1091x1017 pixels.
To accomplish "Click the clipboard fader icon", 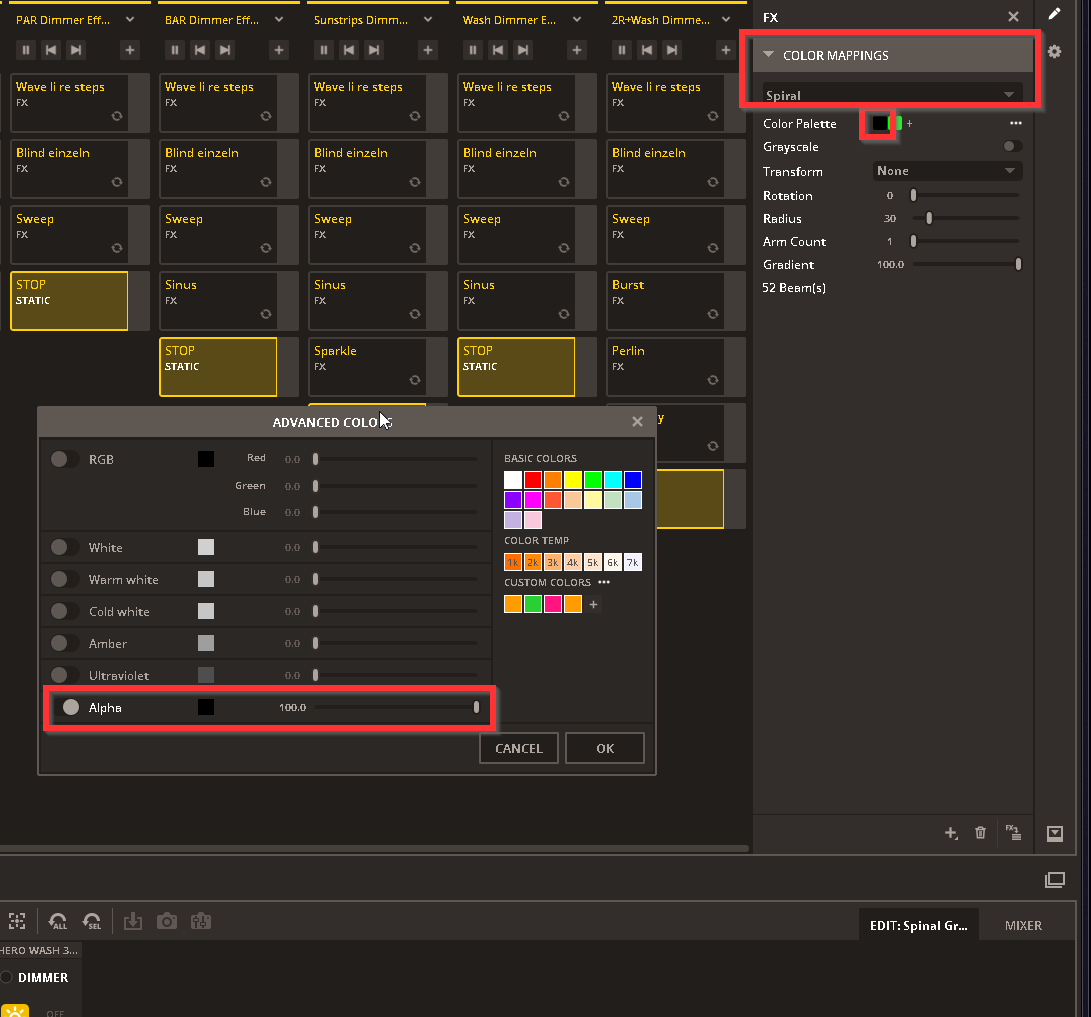I will click(x=201, y=922).
